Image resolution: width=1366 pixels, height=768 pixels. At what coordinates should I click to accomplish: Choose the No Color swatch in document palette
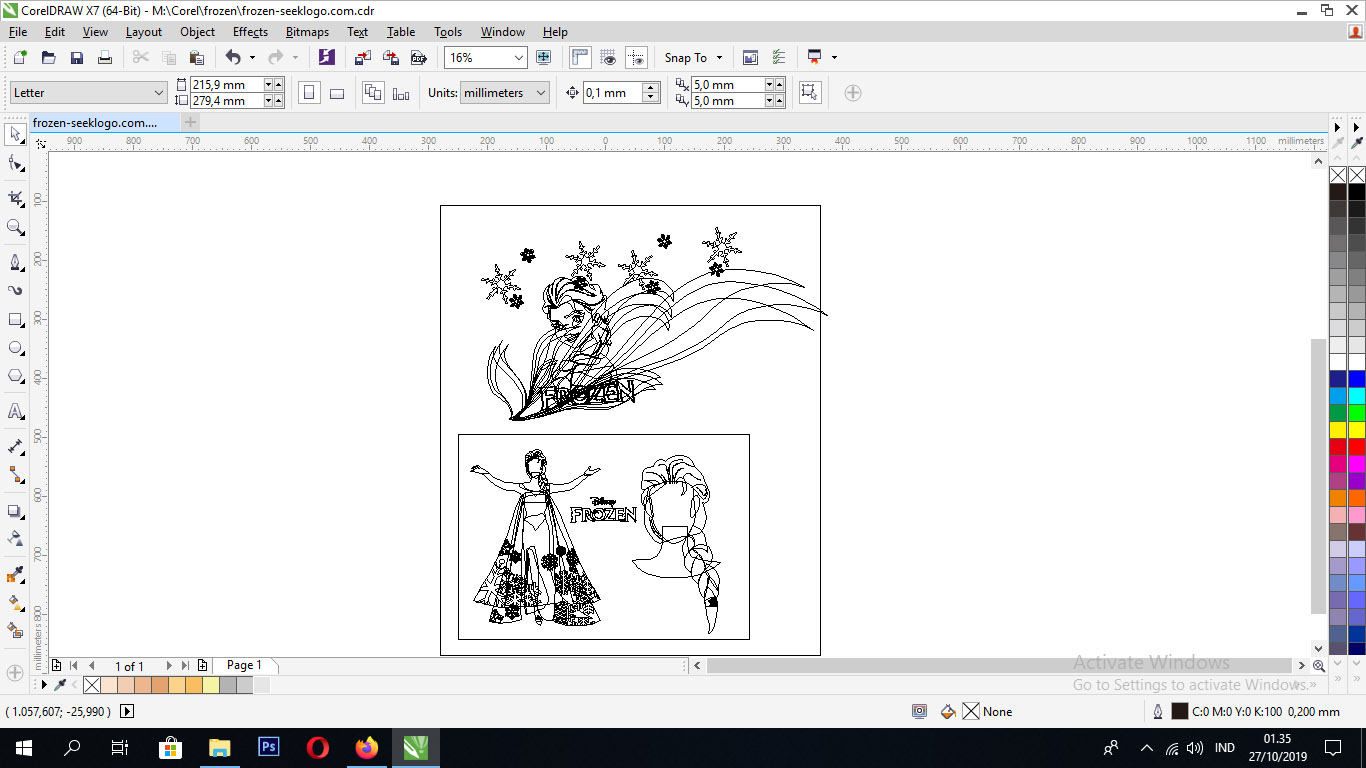(92, 685)
